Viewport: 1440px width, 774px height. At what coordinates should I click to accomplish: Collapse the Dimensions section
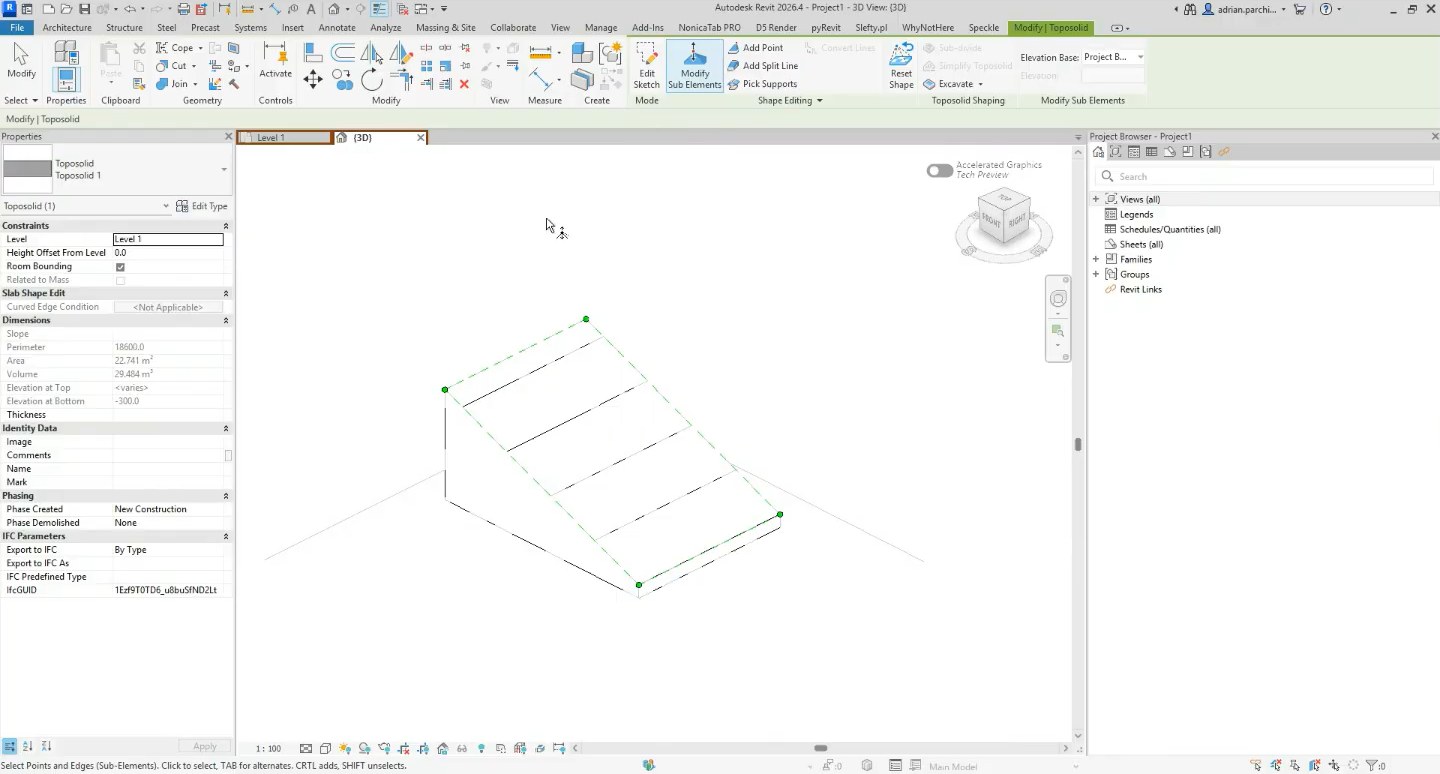225,320
